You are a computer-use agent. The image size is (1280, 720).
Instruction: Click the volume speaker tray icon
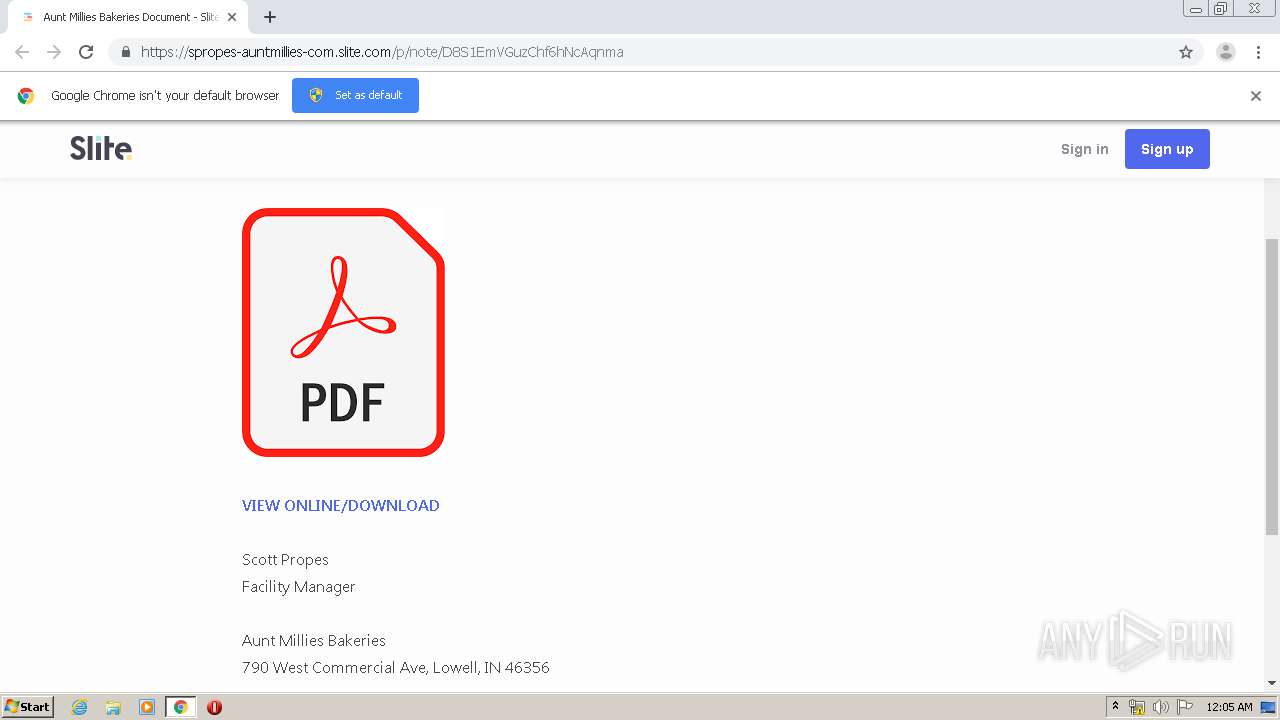pos(1161,707)
